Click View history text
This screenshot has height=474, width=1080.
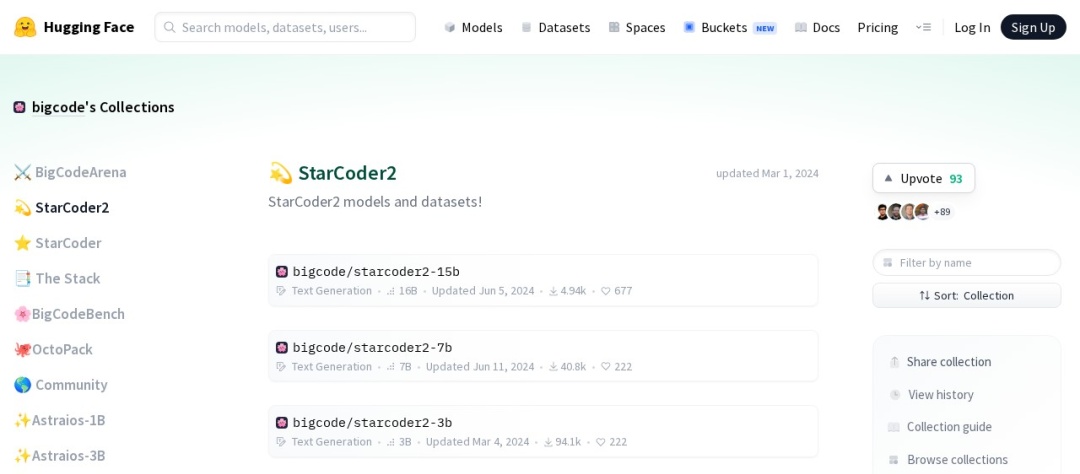[x=941, y=395]
